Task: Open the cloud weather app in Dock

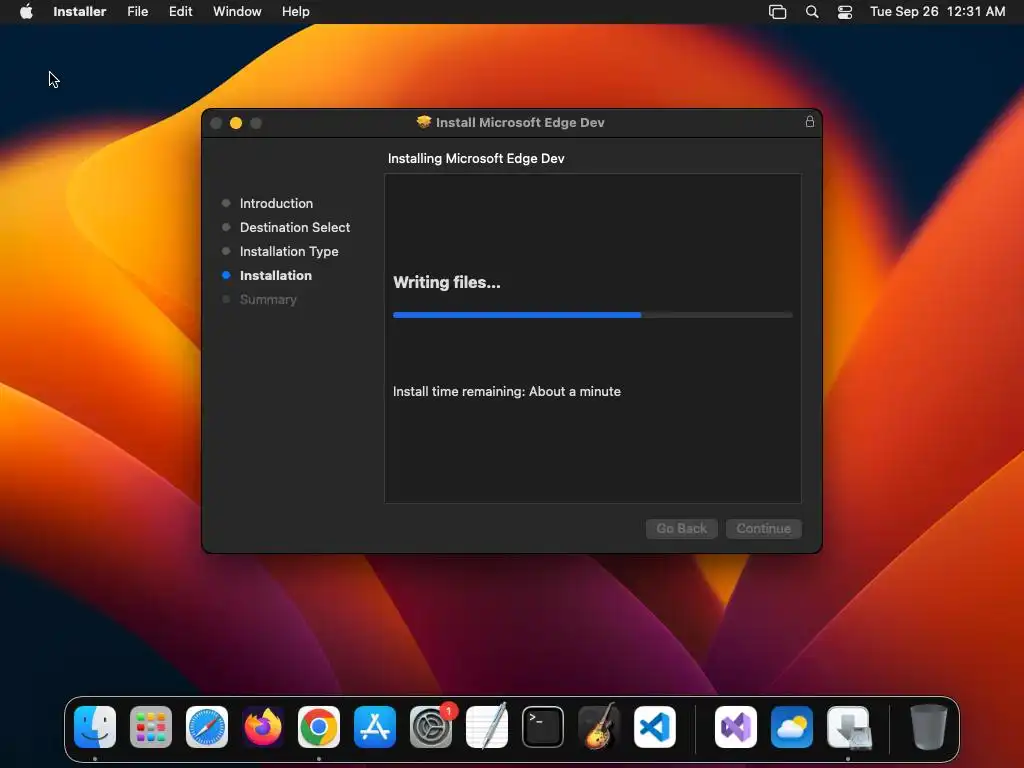Action: (x=792, y=727)
